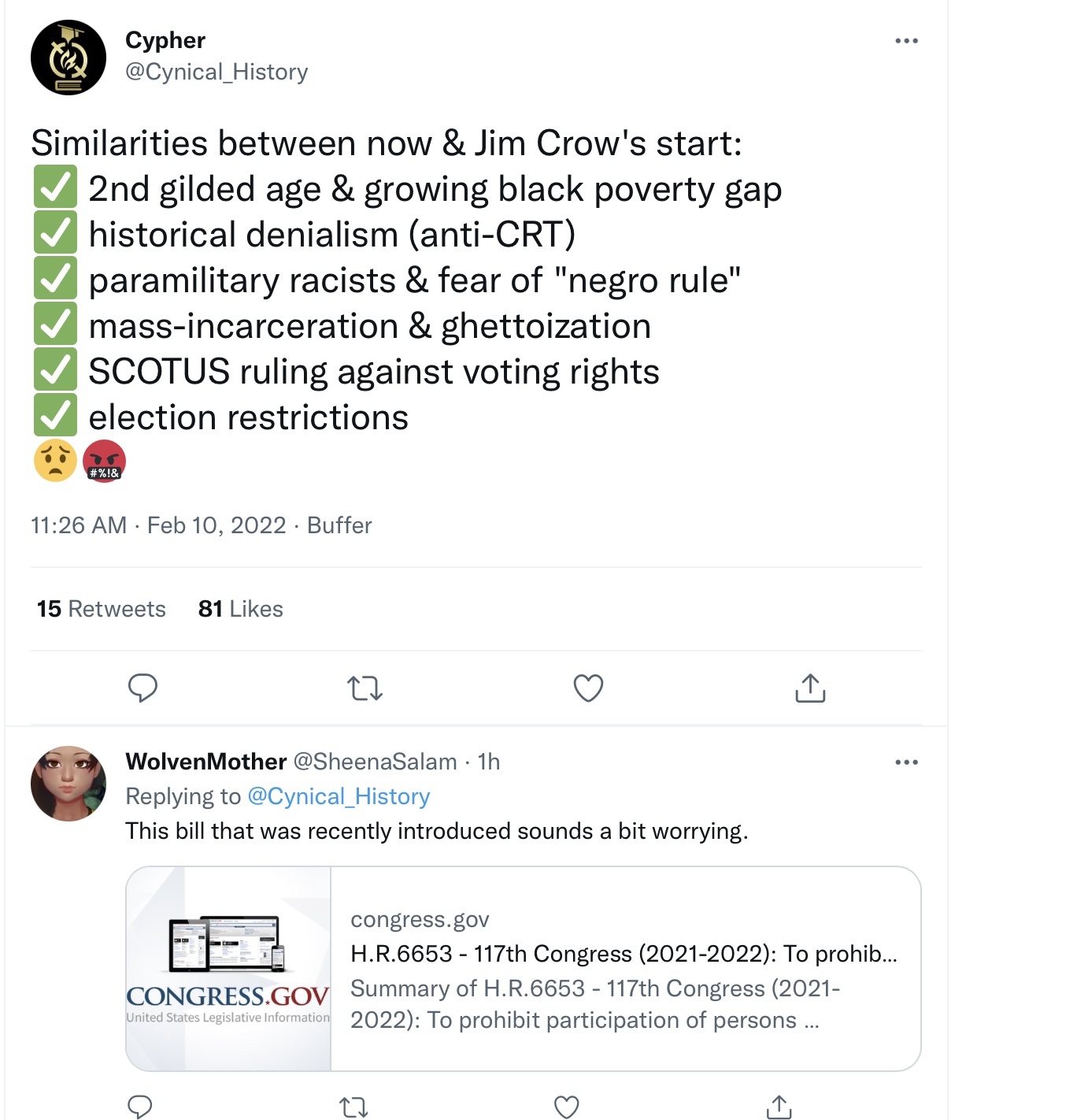The image size is (1077, 1120).
Task: Open tweet timestamp 11:26 AM Feb 10, 2022
Action: pyautogui.click(x=158, y=525)
